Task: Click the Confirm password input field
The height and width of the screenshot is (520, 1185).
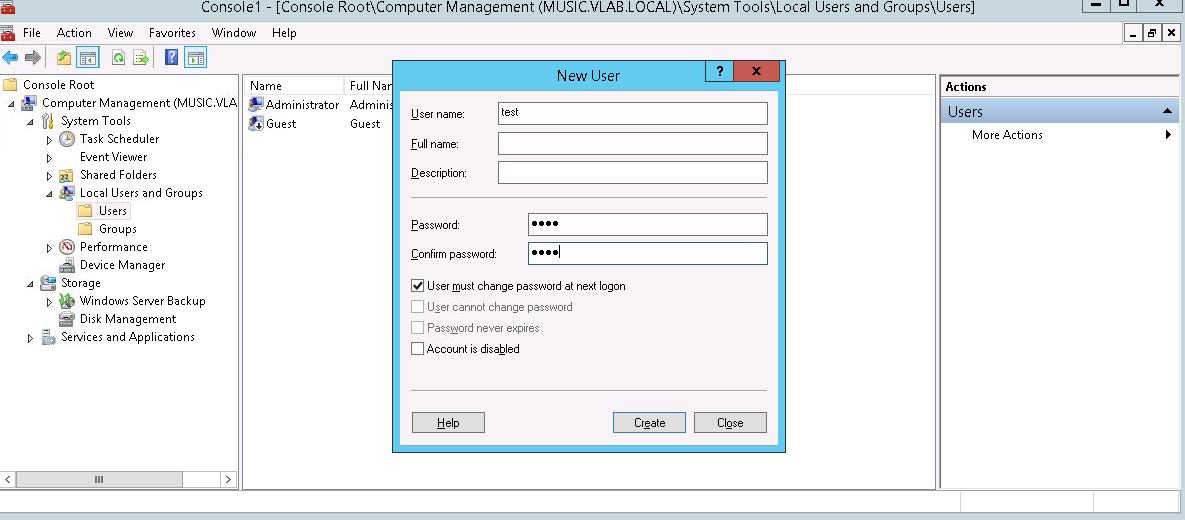Action: tap(648, 253)
